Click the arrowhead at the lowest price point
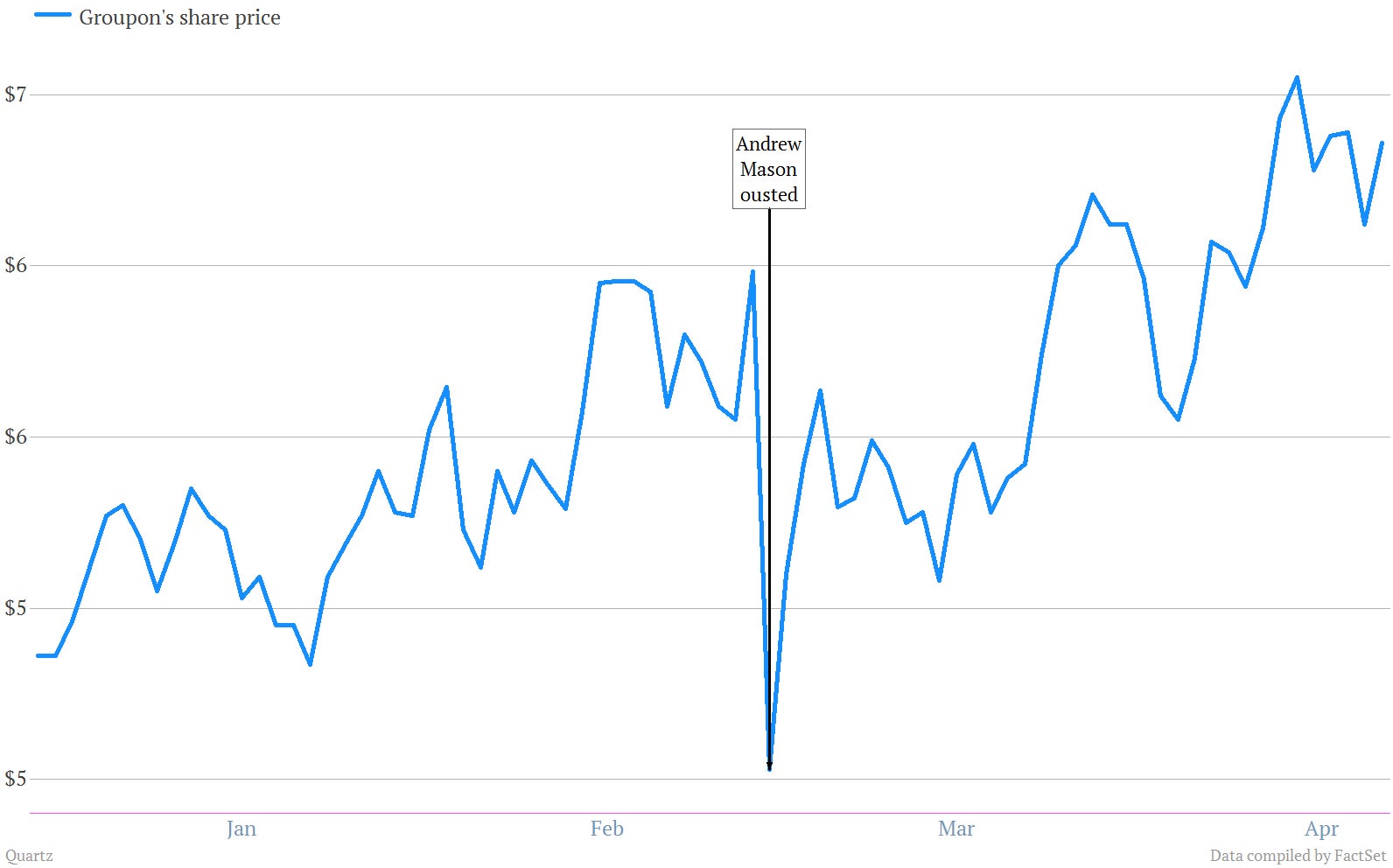The height and width of the screenshot is (868, 1393). tap(769, 767)
